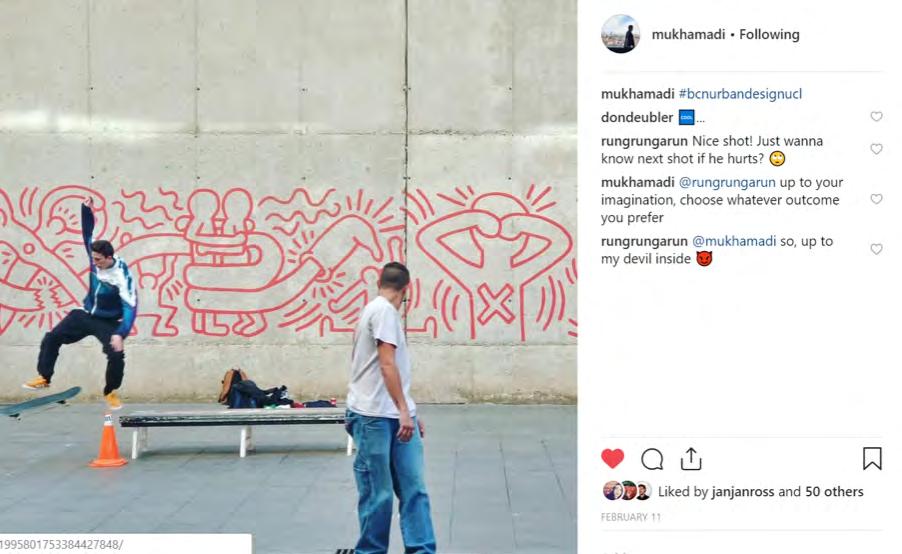
Task: Open the comment speech bubble icon
Action: click(x=652, y=459)
